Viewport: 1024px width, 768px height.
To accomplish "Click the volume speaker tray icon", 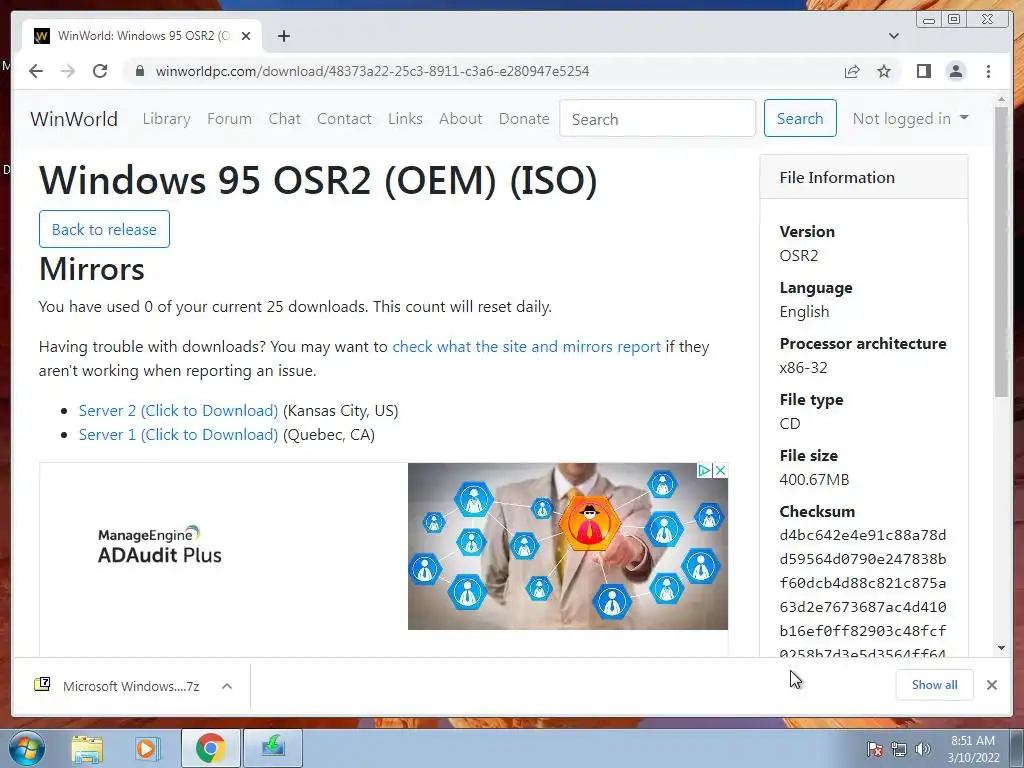I will pos(923,749).
